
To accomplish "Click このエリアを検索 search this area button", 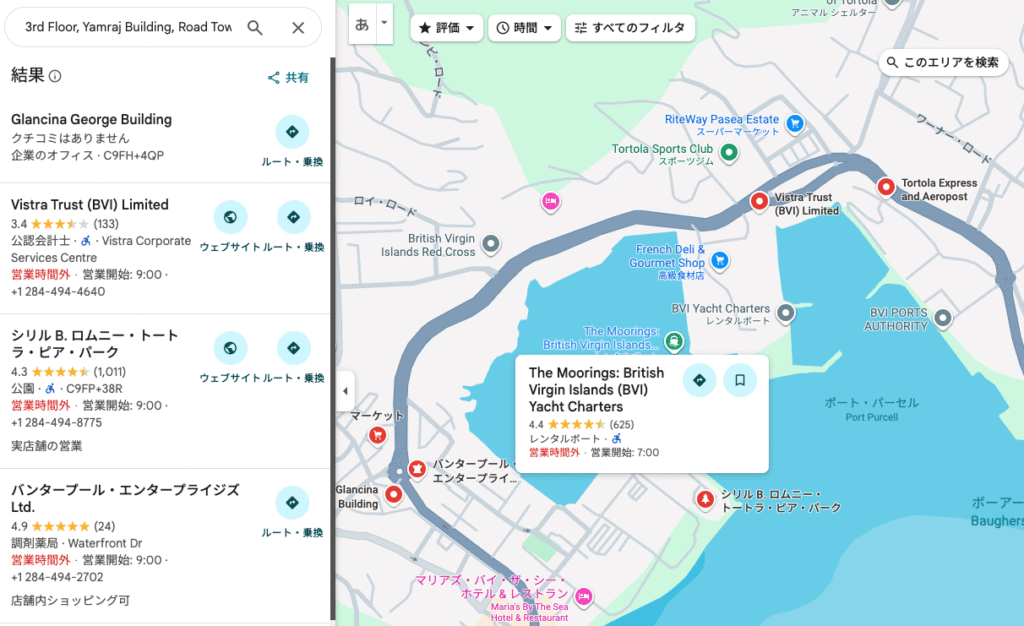I will point(942,62).
